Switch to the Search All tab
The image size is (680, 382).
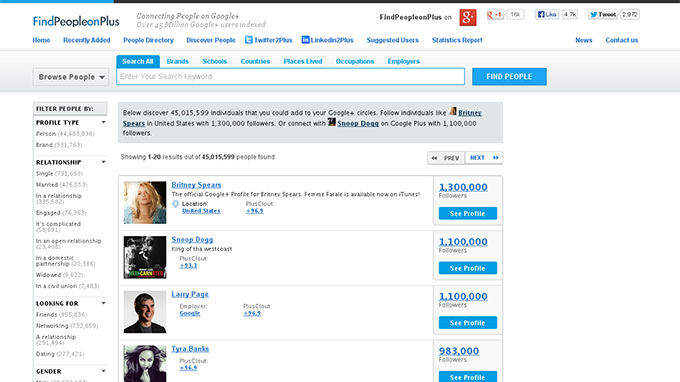(138, 62)
